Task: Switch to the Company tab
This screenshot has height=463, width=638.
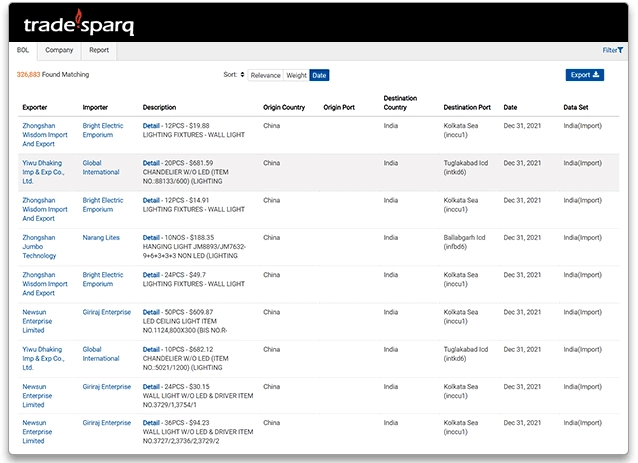Action: (x=59, y=50)
